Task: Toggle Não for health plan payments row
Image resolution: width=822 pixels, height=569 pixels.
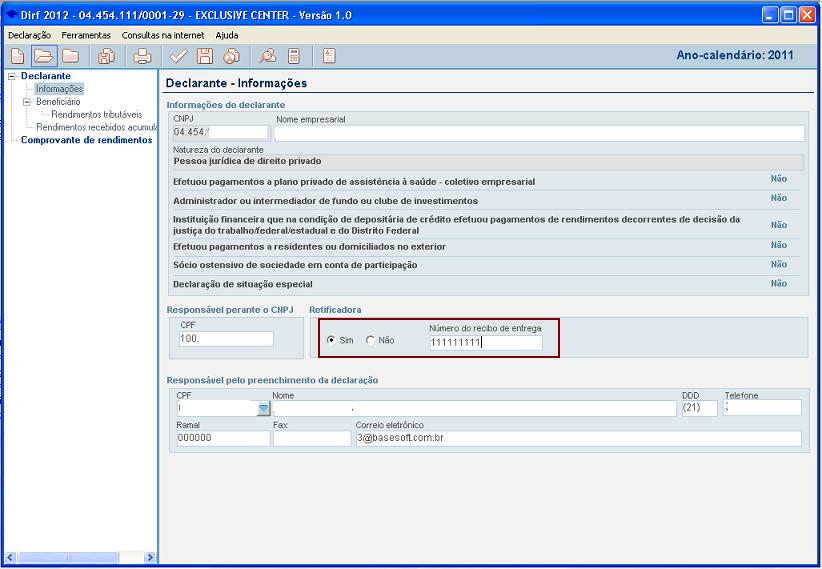Action: 778,179
